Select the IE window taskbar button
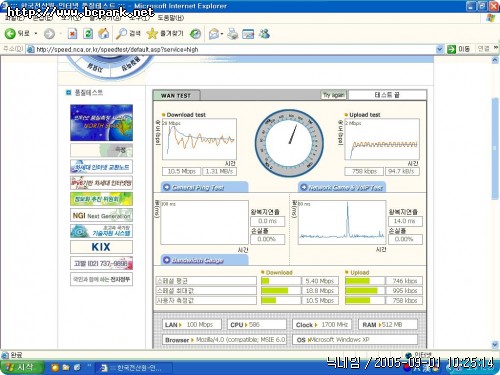The height and width of the screenshot is (375, 500). pos(134,368)
